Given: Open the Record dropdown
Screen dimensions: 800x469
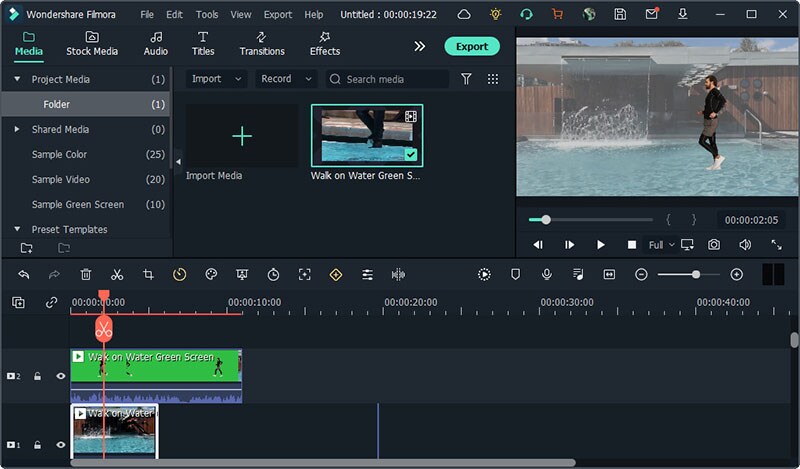Looking at the screenshot, I should (286, 79).
